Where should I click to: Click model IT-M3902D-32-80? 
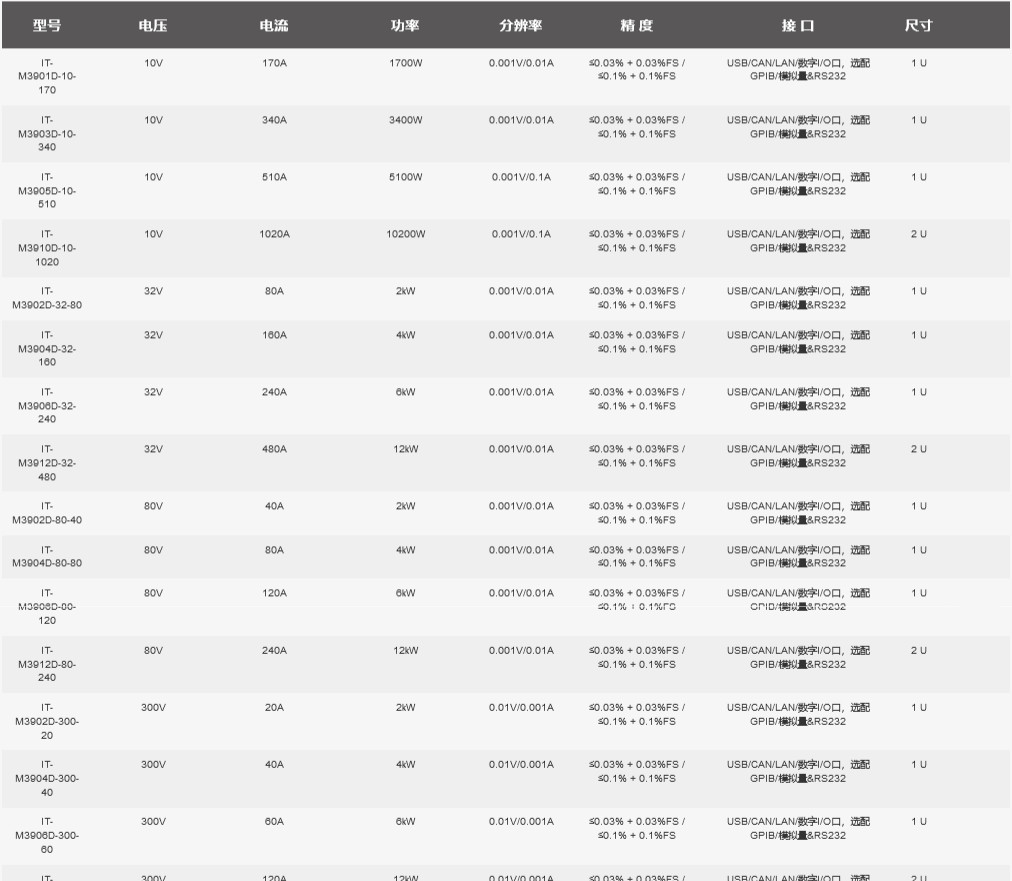47,298
